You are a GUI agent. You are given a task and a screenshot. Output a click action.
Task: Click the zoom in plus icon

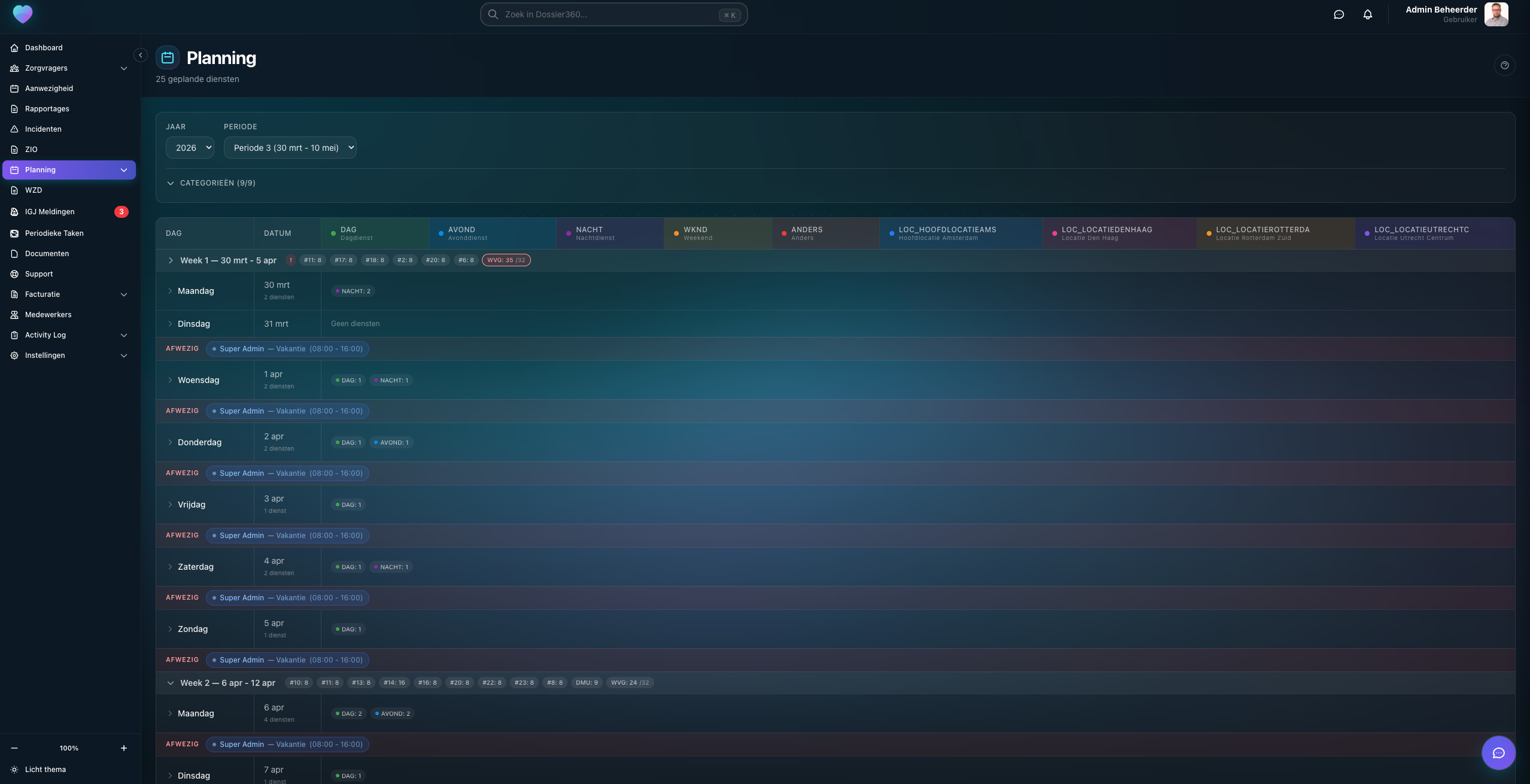(x=124, y=748)
